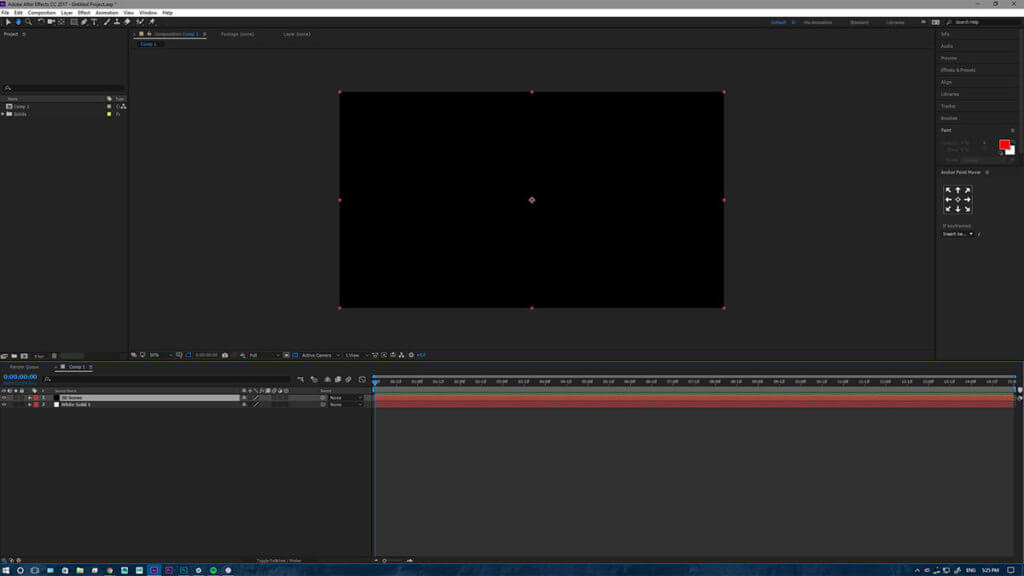The width and height of the screenshot is (1024, 576).
Task: Move anchor point to bottom center
Action: [958, 209]
